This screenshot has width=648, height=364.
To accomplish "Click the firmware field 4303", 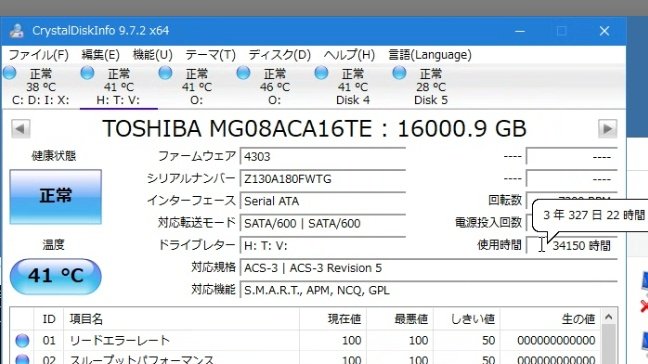I will pos(323,157).
